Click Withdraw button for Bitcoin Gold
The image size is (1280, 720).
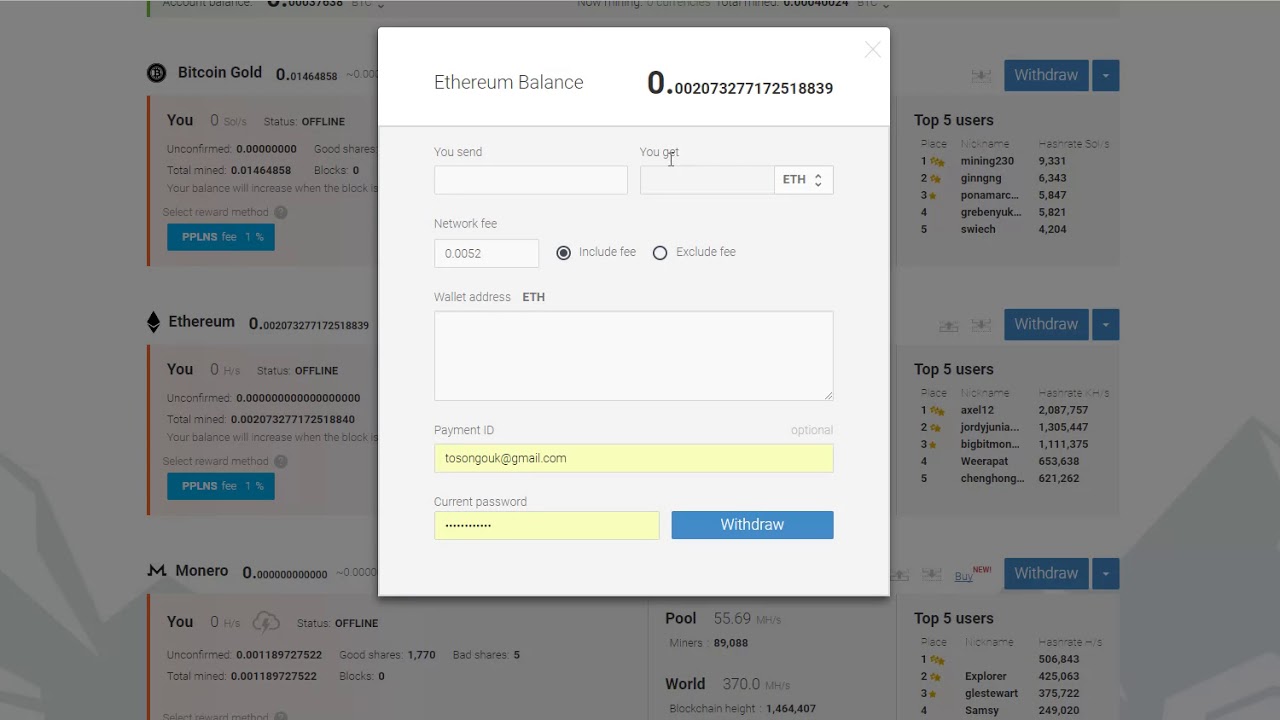(x=1046, y=75)
